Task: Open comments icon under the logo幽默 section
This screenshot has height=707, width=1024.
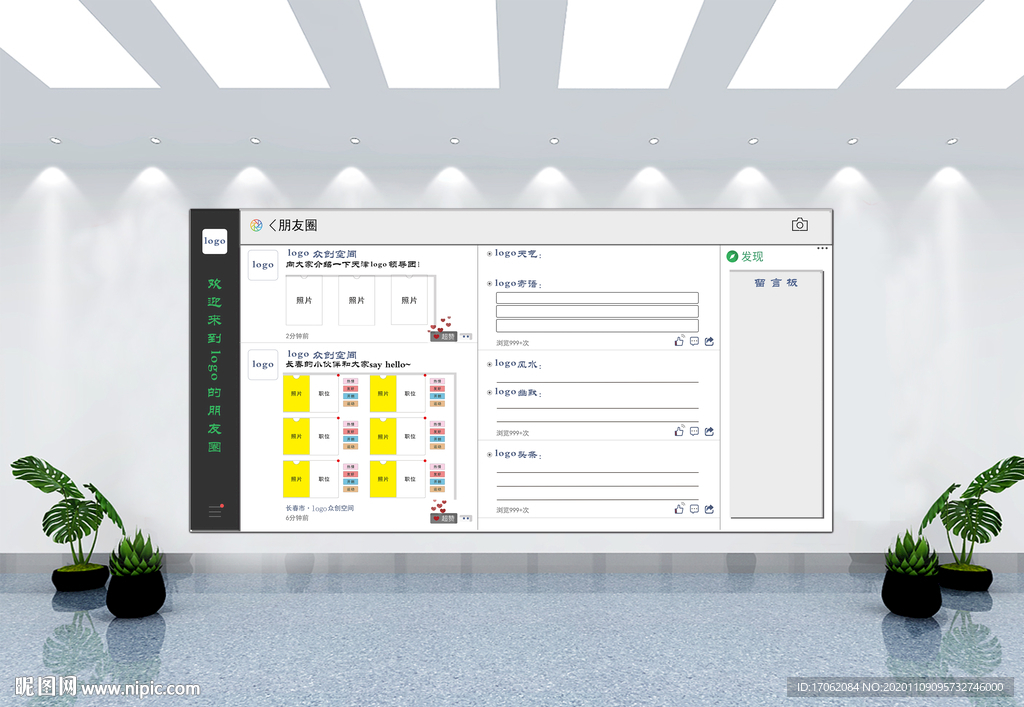Action: [x=694, y=432]
